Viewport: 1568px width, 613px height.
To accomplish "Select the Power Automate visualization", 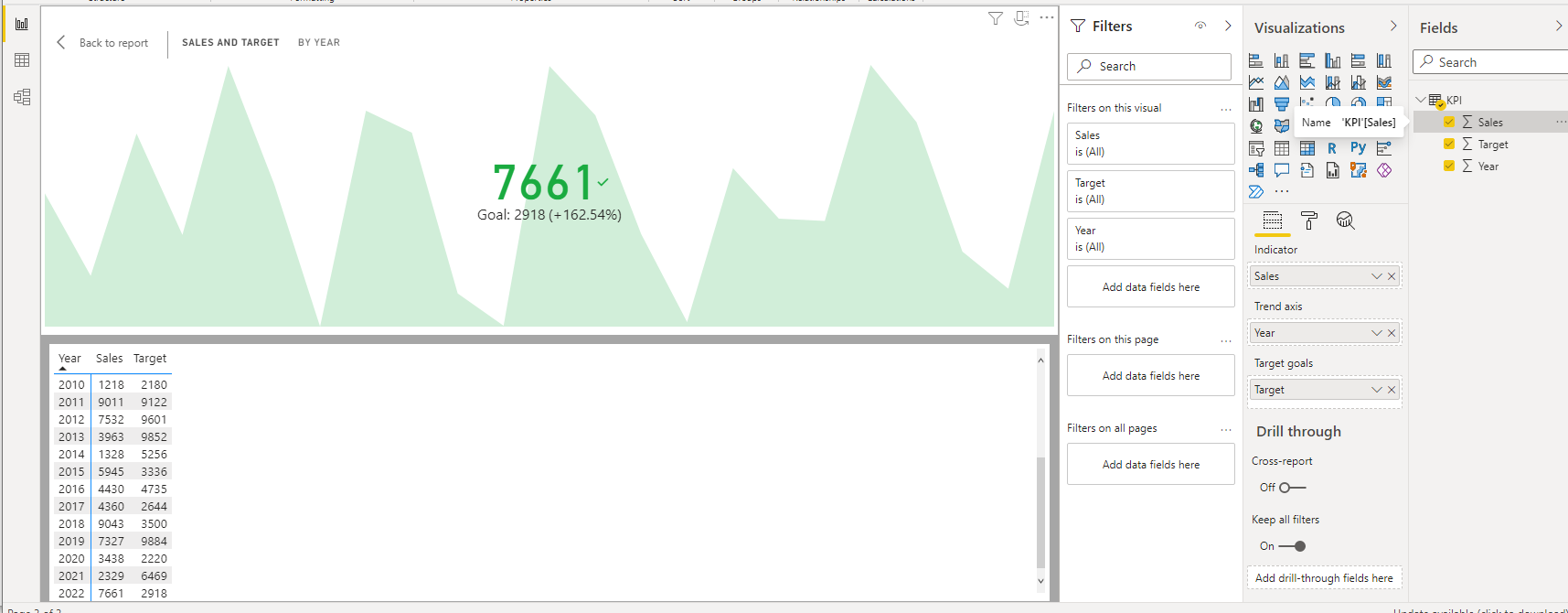I will (1256, 192).
